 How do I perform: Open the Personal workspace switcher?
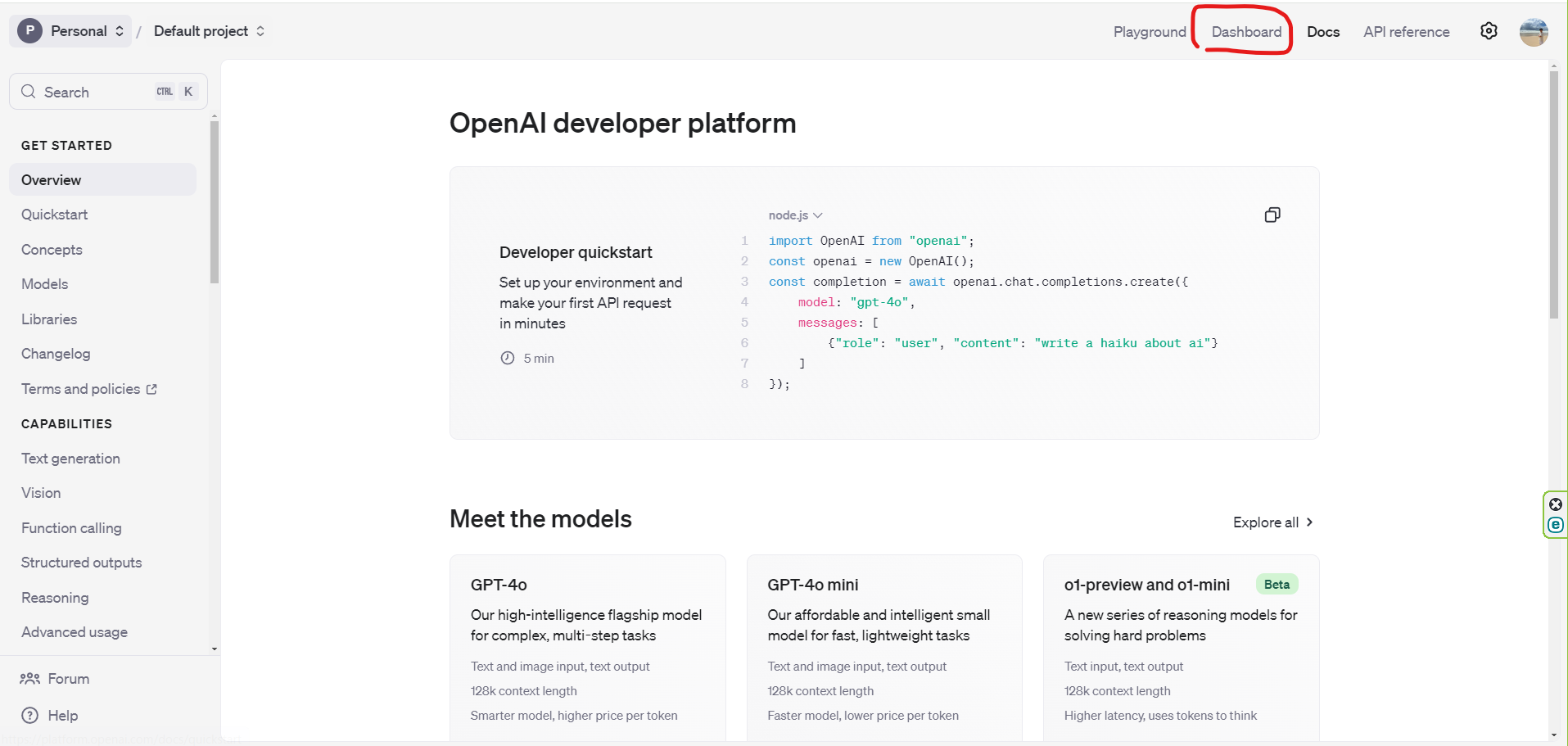(x=79, y=30)
